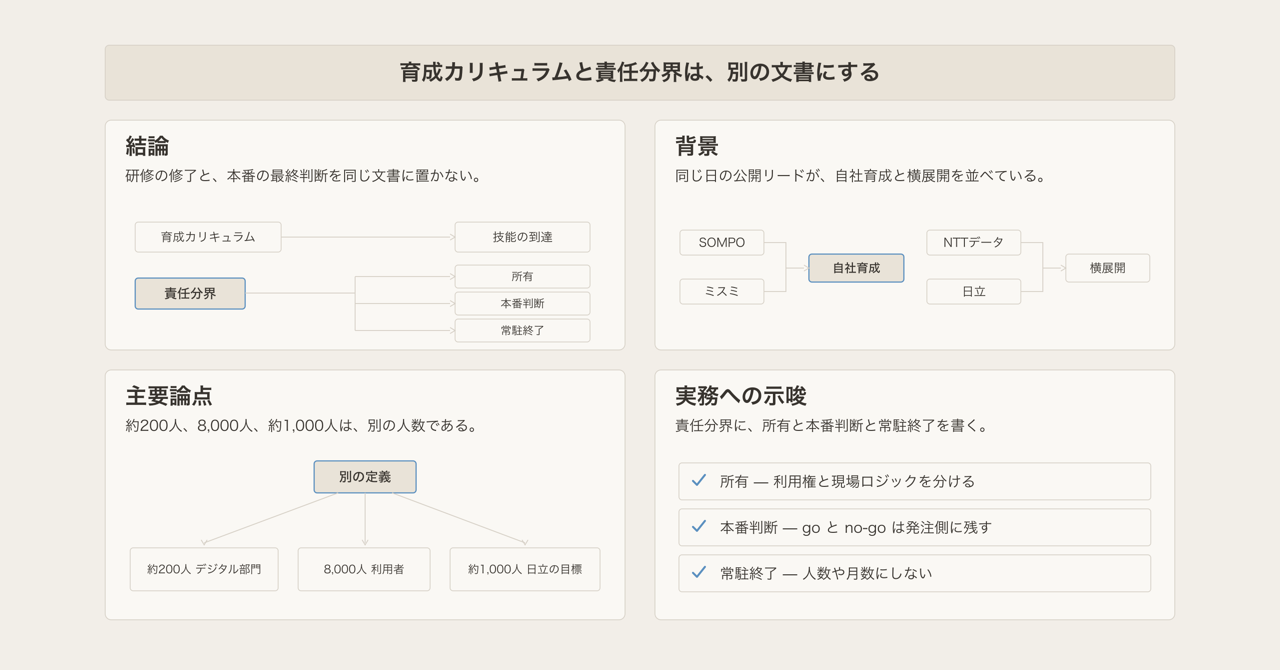Click the highlighted 別の定義 box
This screenshot has width=1280, height=670.
tap(365, 477)
